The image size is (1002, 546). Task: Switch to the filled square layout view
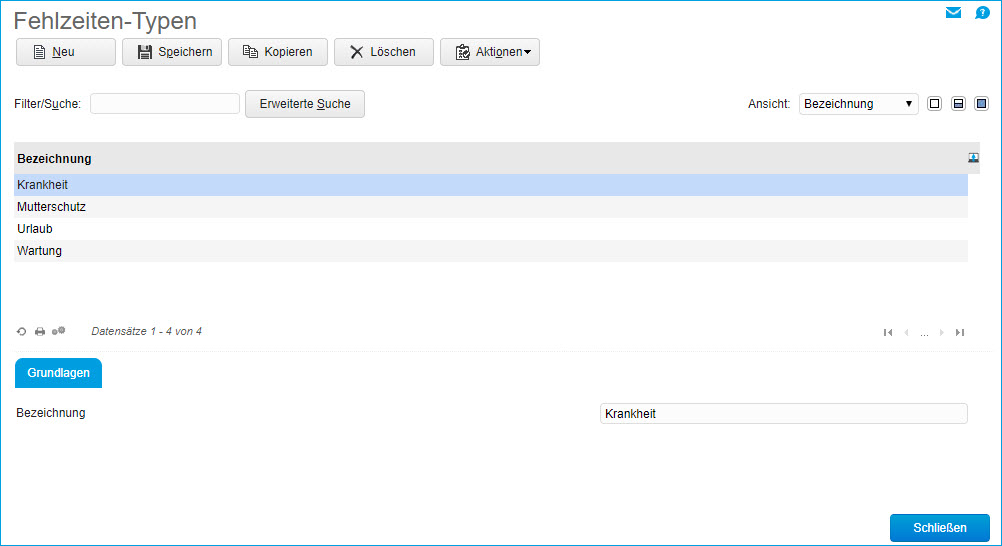pos(981,104)
